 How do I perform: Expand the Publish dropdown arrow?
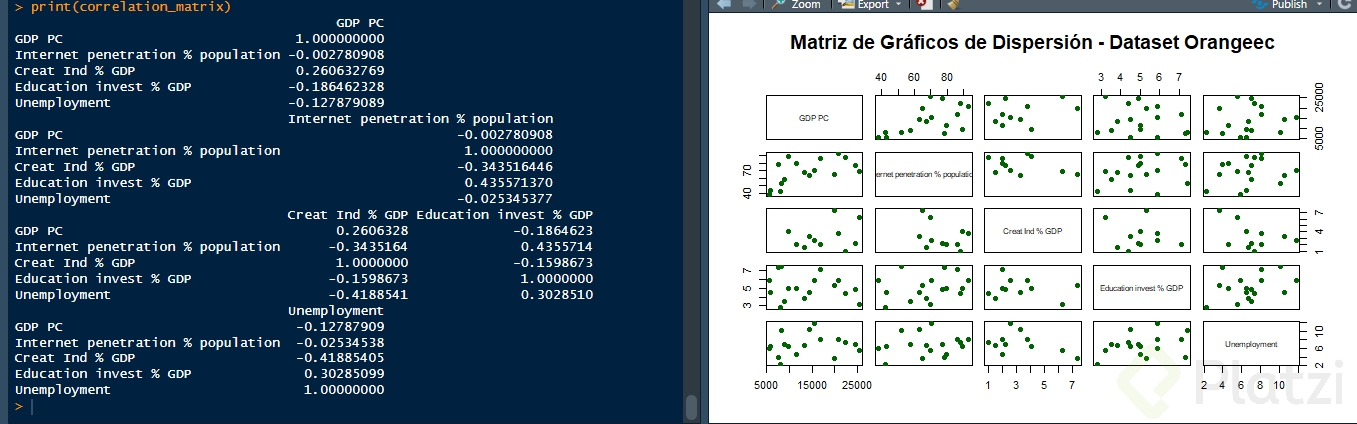1320,4
